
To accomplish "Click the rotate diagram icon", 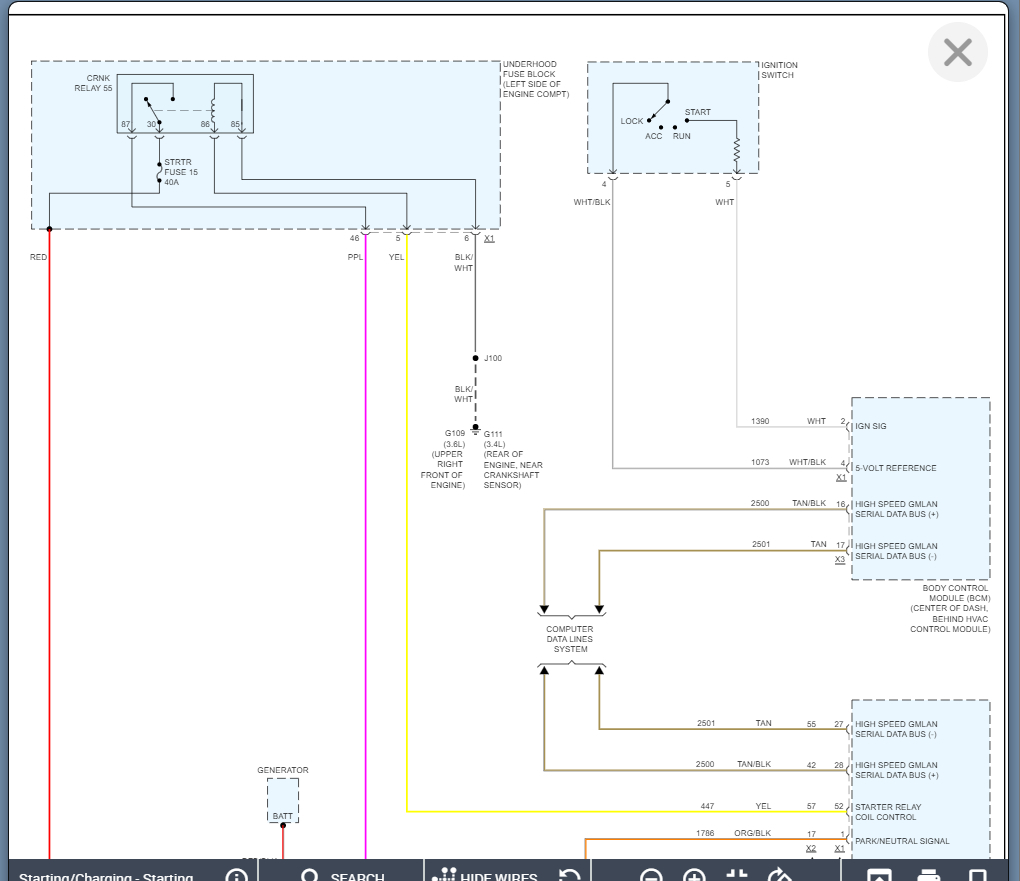I will click(779, 876).
